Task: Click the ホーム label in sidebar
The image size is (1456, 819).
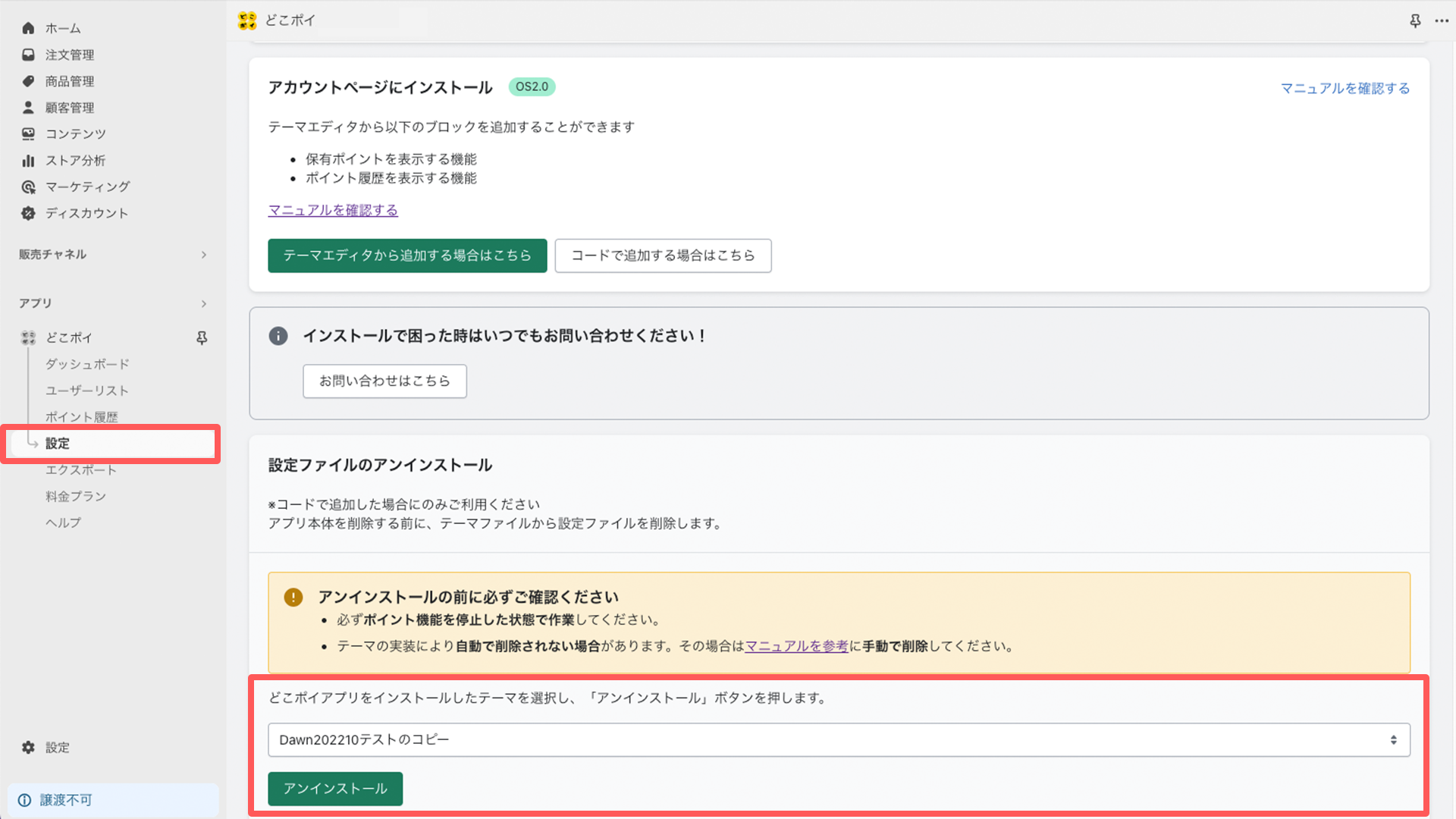Action: point(63,28)
